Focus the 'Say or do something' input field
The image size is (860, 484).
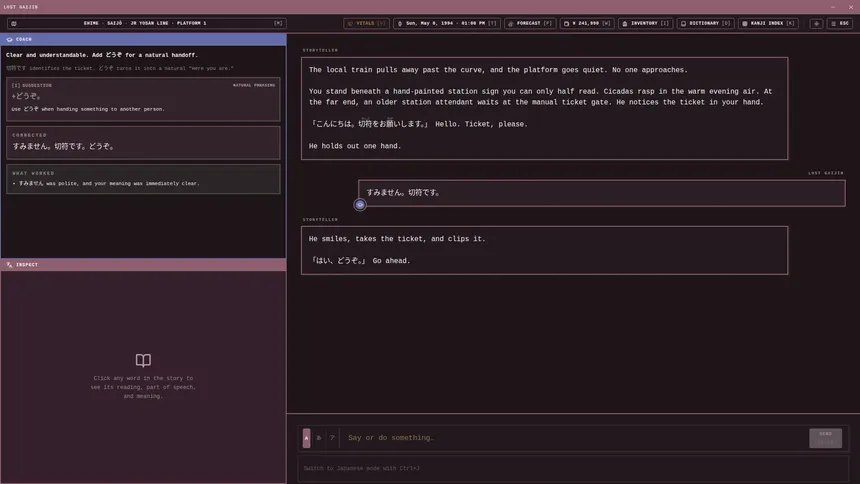click(x=573, y=438)
